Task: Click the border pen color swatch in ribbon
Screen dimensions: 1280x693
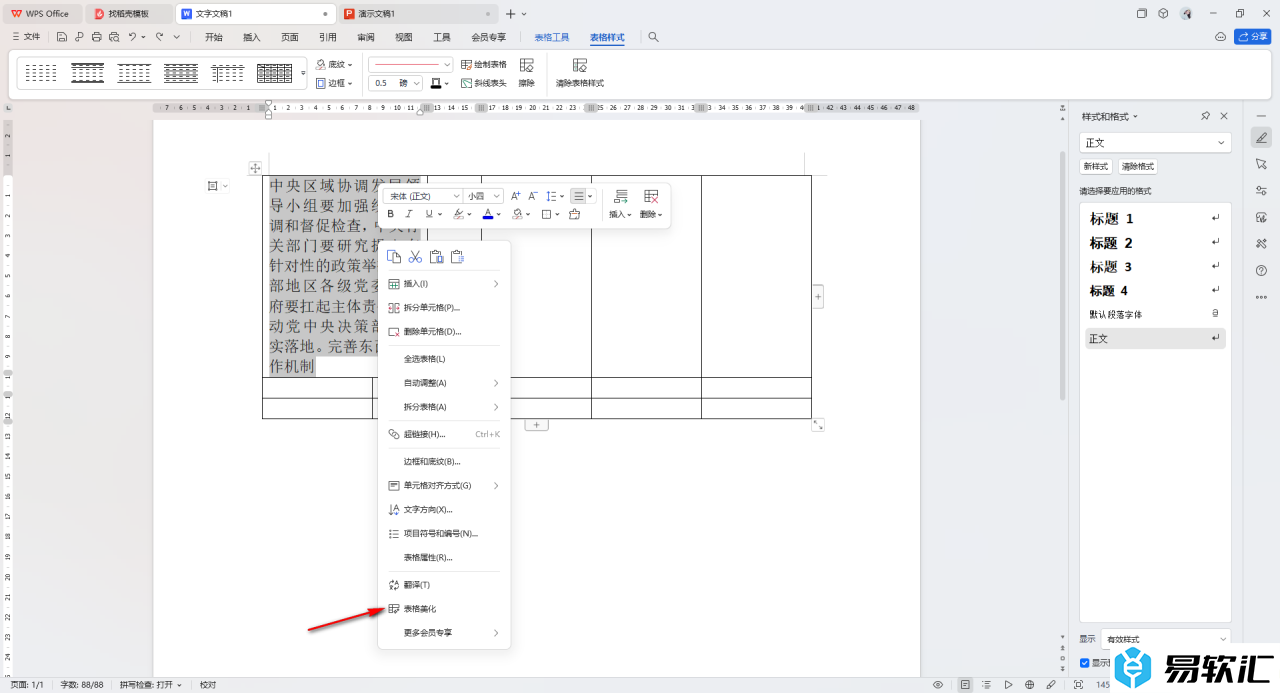Action: pyautogui.click(x=436, y=83)
